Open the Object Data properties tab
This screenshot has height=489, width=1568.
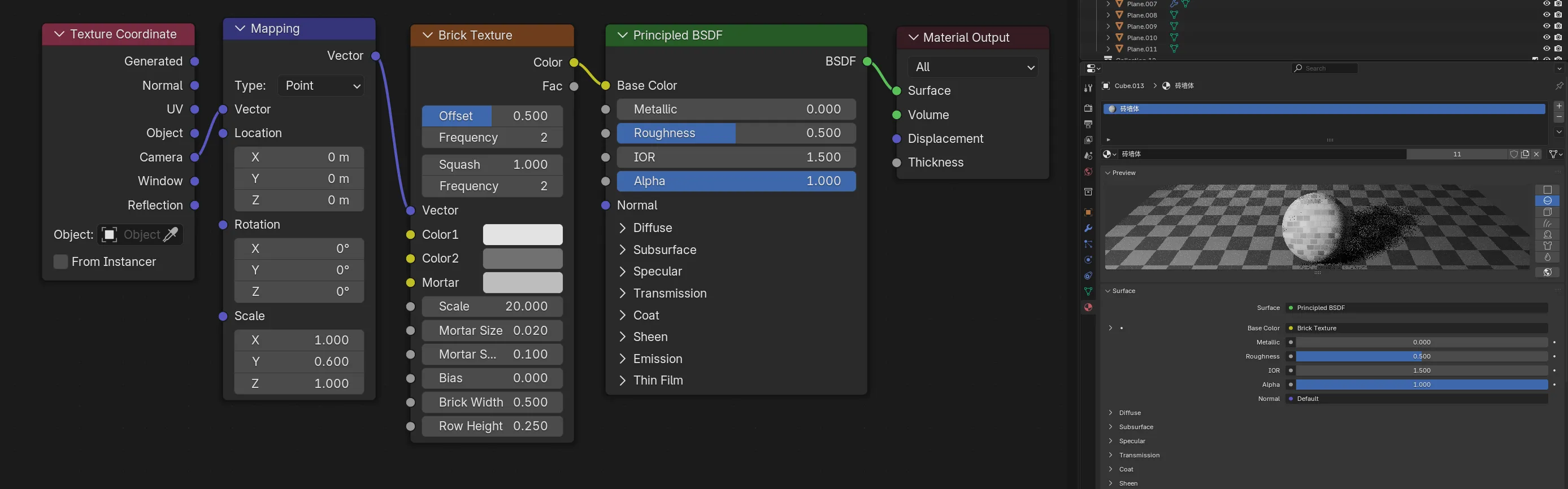point(1088,291)
